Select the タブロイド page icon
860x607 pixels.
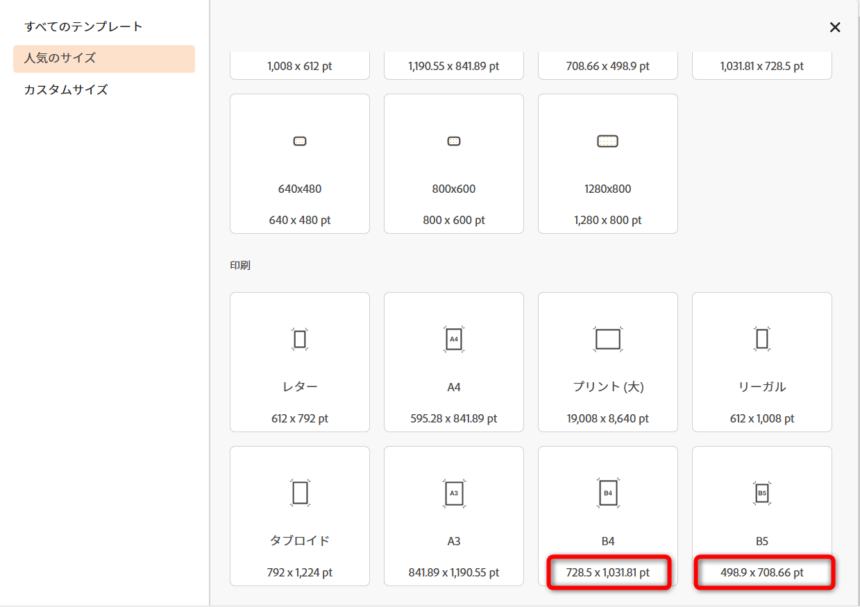point(299,493)
